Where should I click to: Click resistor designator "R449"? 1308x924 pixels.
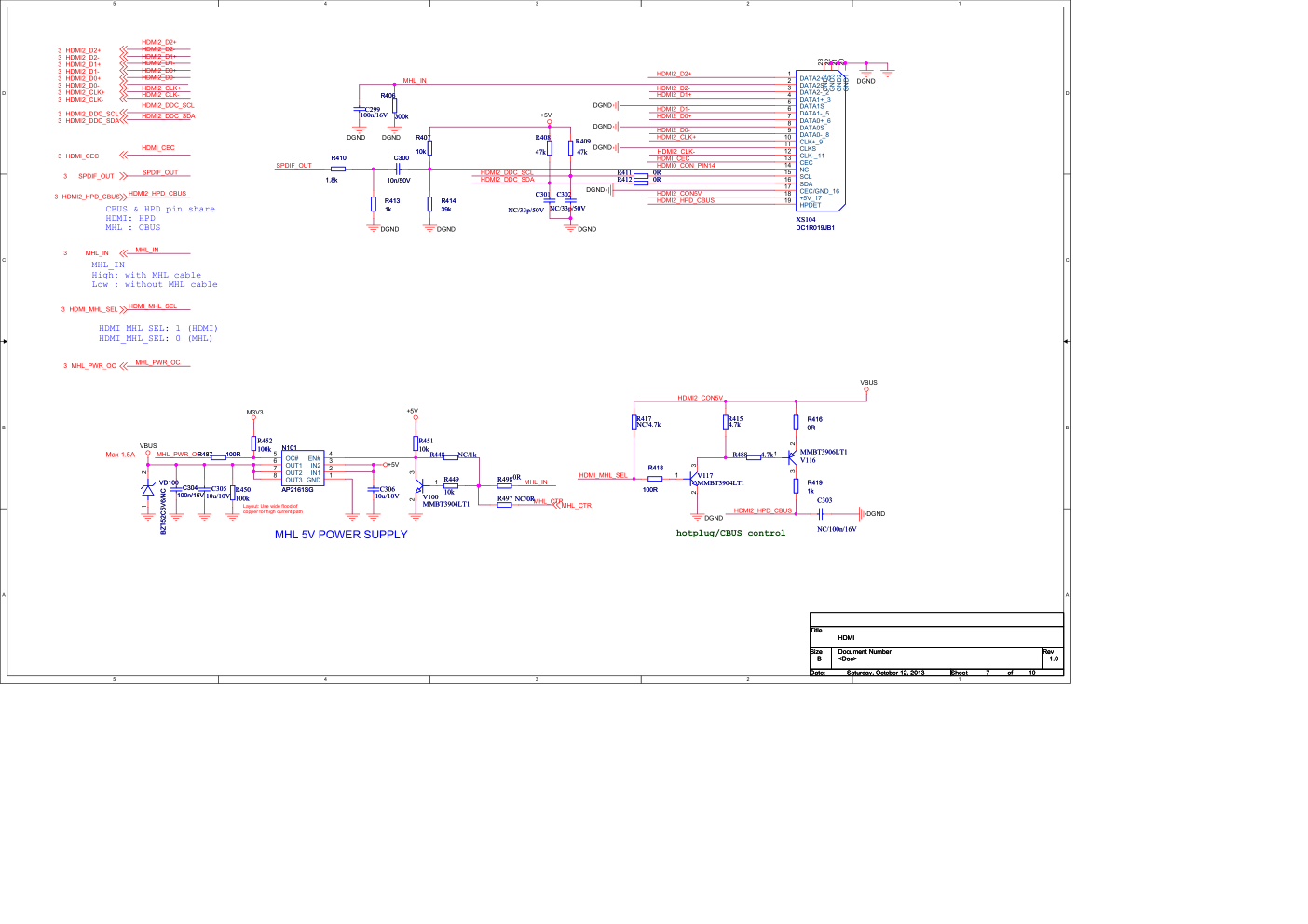coord(451,480)
